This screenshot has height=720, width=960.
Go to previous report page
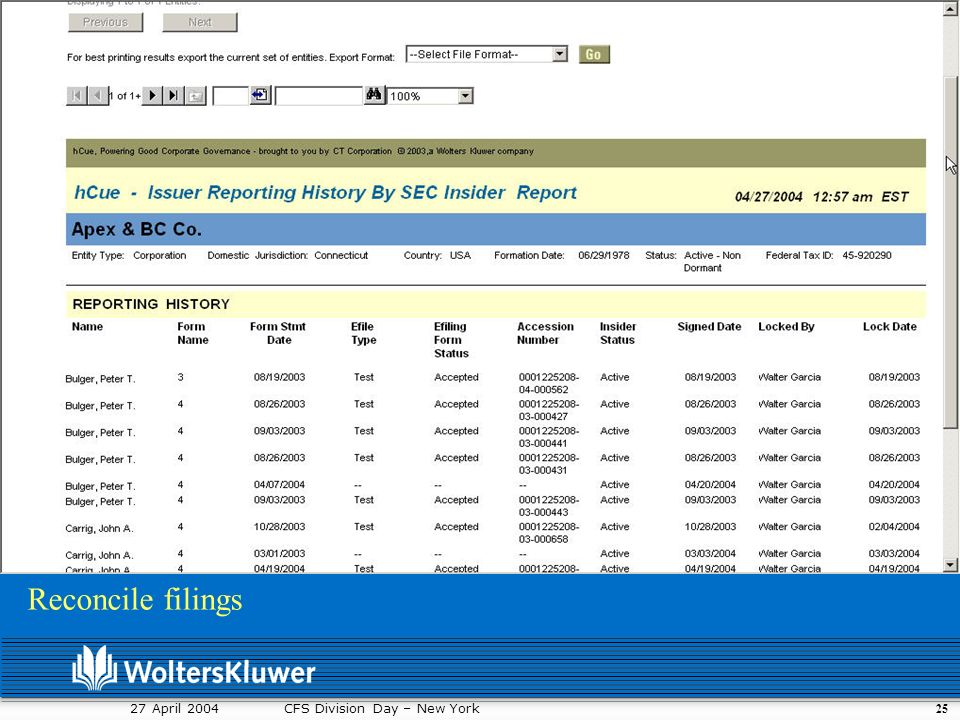[x=97, y=96]
